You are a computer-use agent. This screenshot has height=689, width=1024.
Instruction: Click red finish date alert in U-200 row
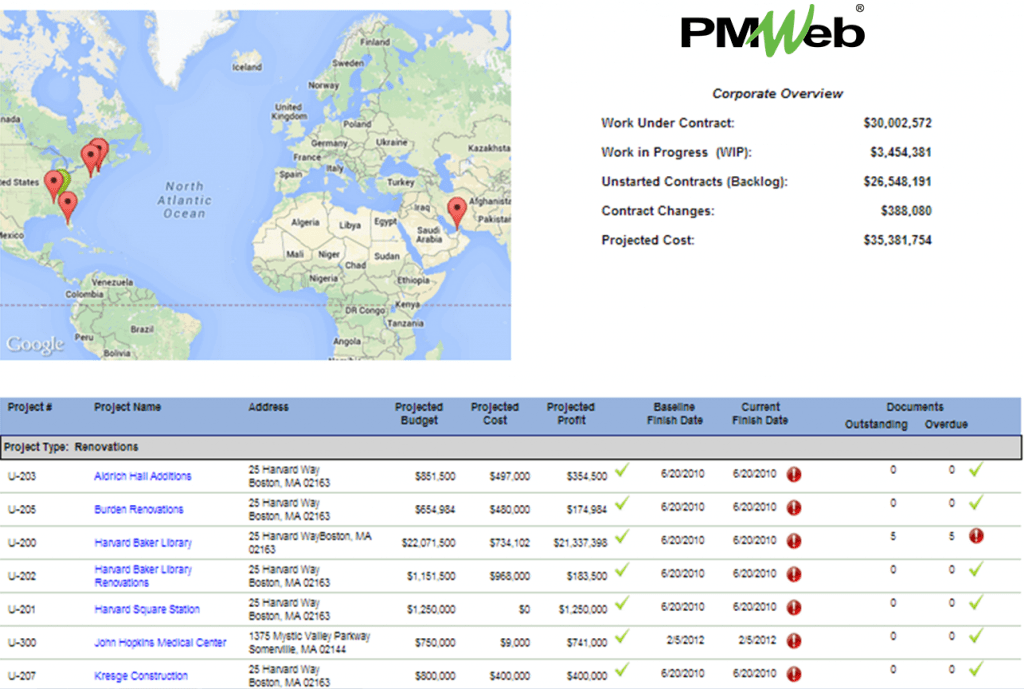(x=793, y=541)
